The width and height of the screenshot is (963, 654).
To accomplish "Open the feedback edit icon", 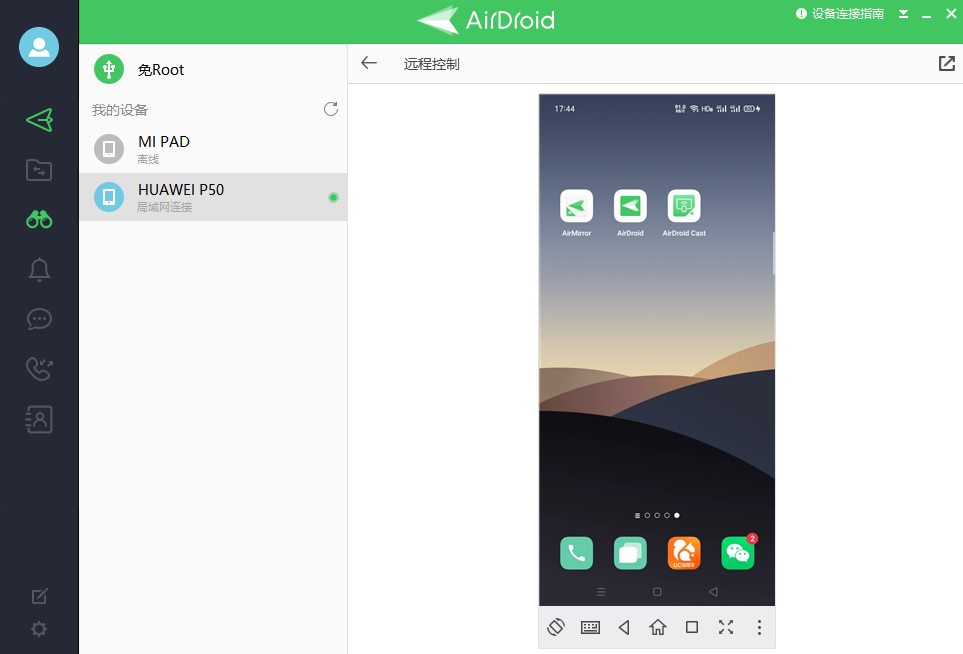I will coord(39,596).
